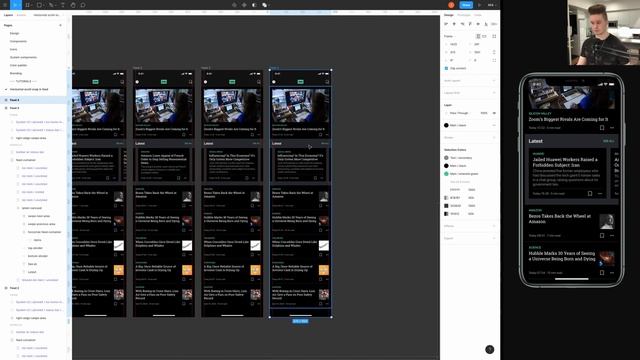Click the Main / black fill swatch

446,125
